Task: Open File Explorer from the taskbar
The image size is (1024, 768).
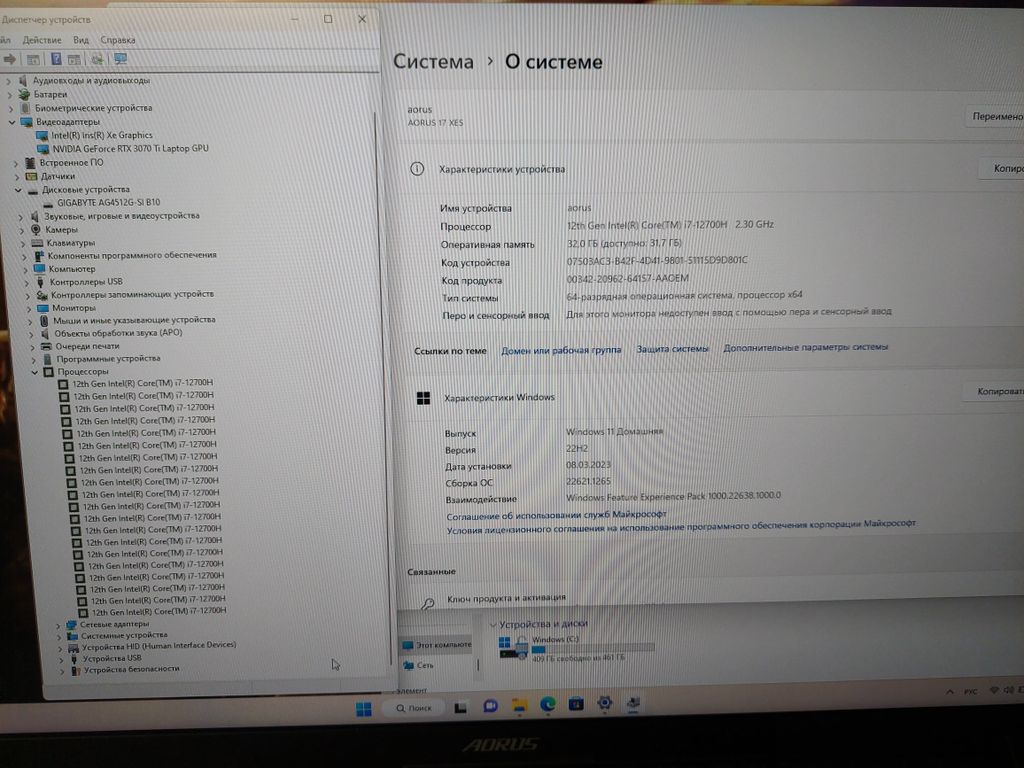Action: 519,706
